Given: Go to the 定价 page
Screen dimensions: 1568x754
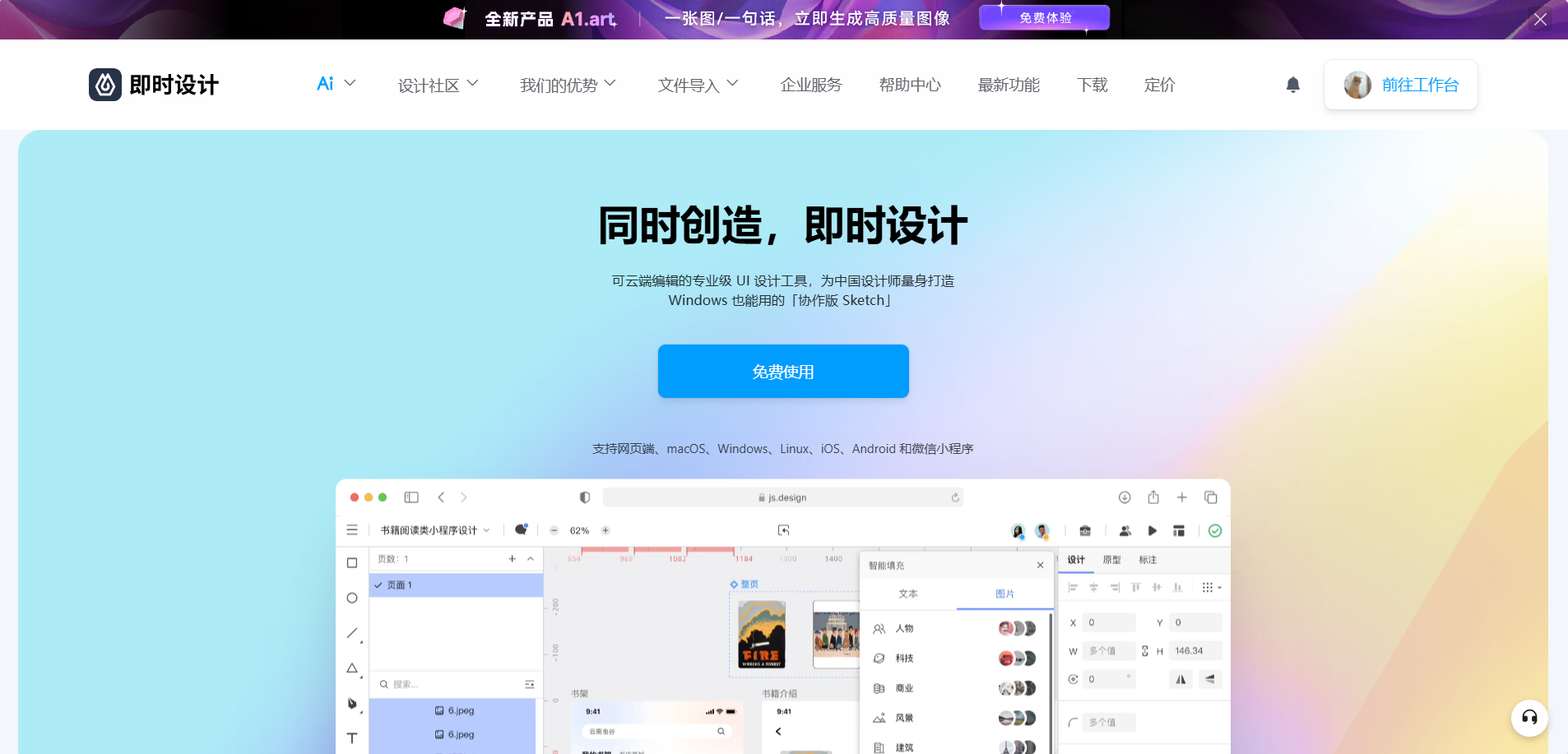Looking at the screenshot, I should click(1159, 85).
